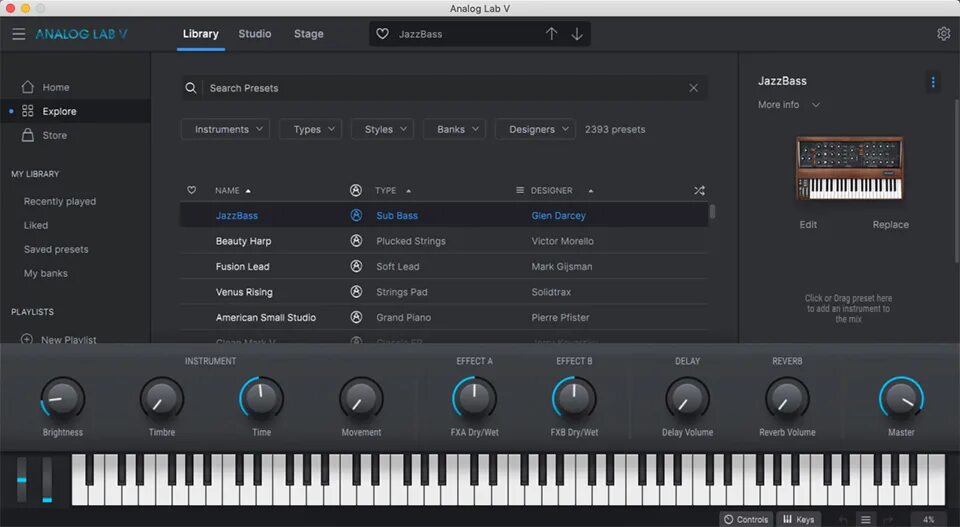Screen dimensions: 960x527
Task: Click the redo arrow in the bottom bar
Action: click(888, 520)
